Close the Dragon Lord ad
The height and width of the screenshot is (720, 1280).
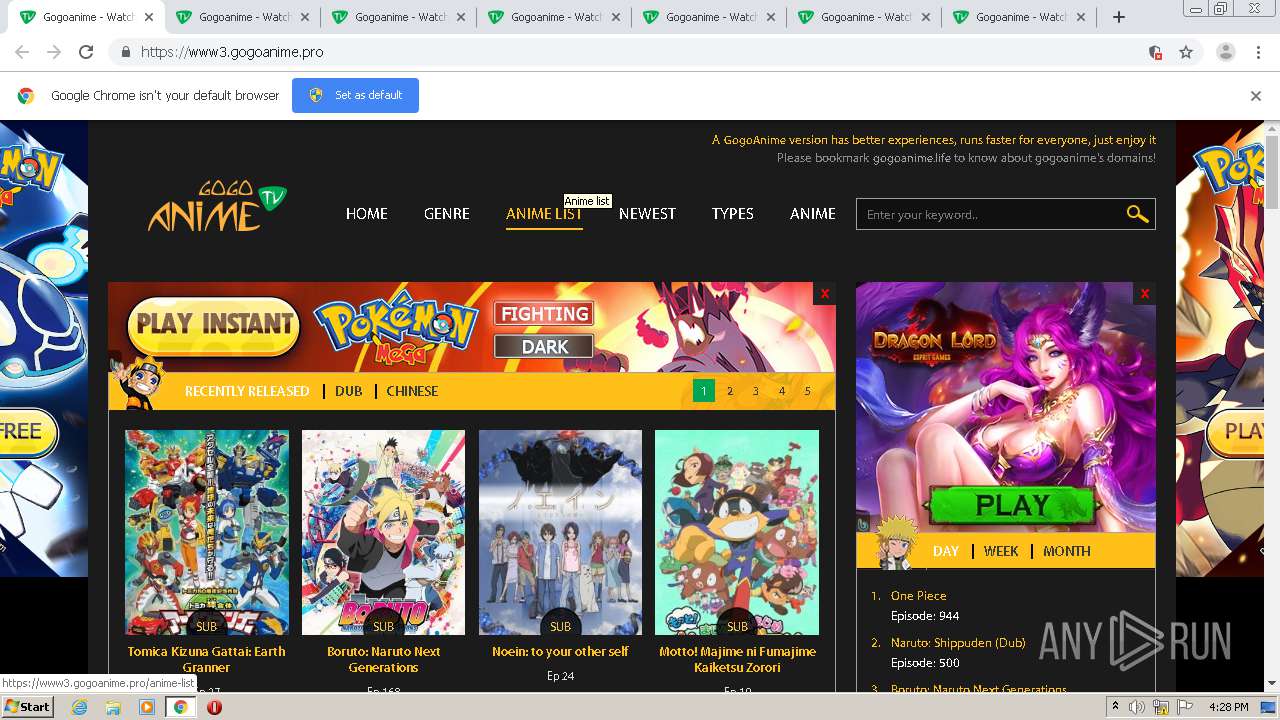(x=1145, y=293)
